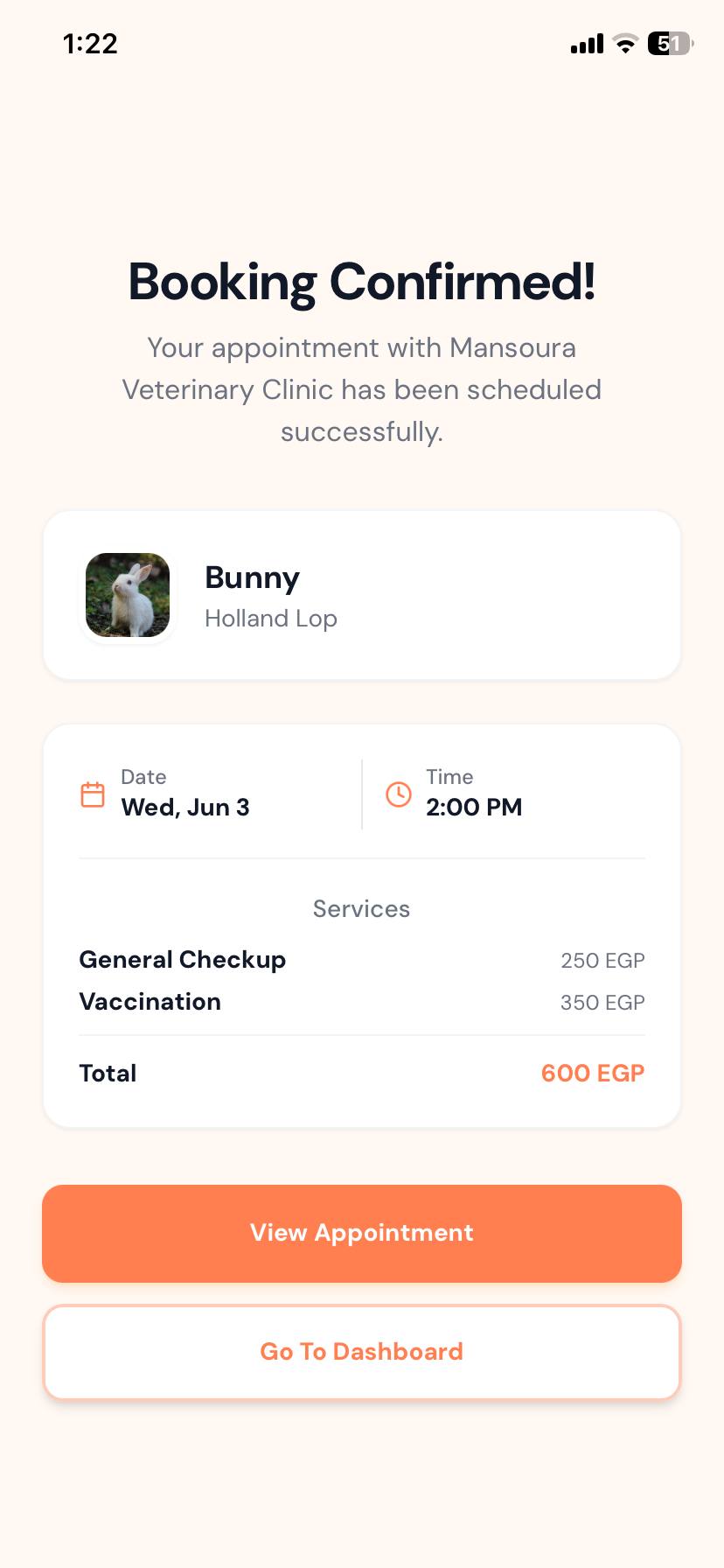Tap the Services section header
This screenshot has height=1568, width=724.
[x=362, y=909]
